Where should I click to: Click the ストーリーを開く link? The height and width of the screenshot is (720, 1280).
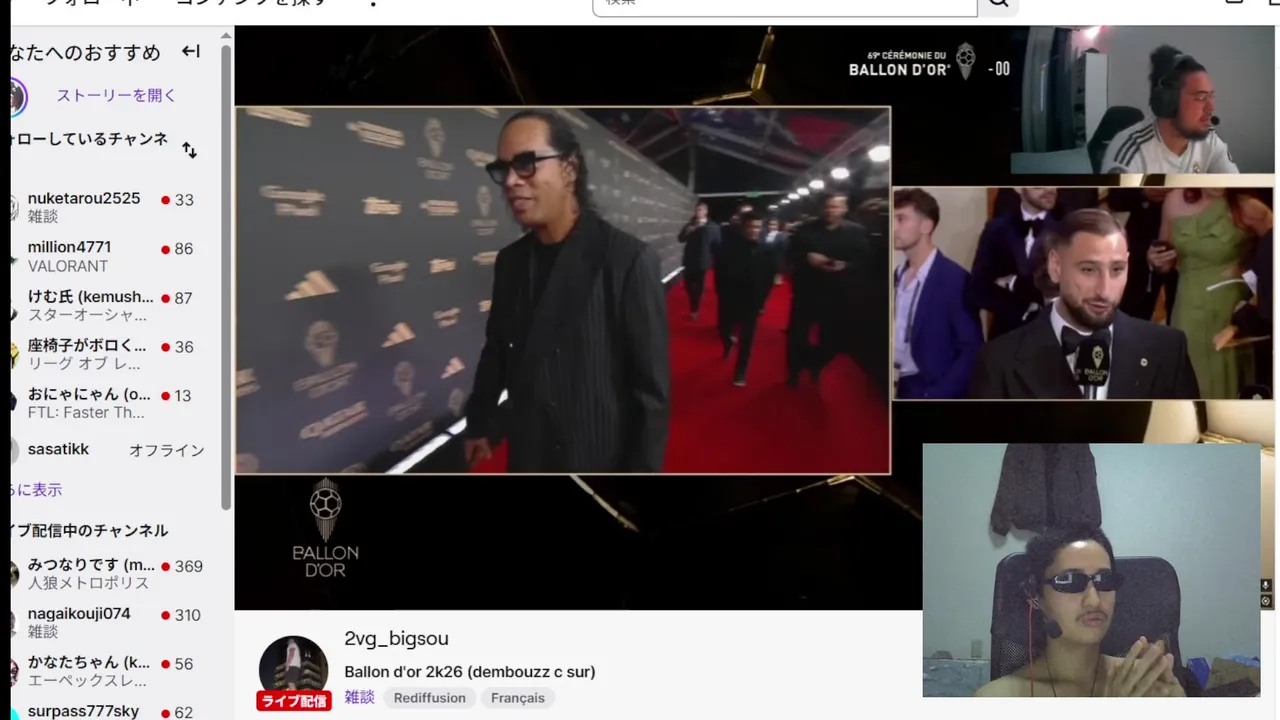click(116, 96)
